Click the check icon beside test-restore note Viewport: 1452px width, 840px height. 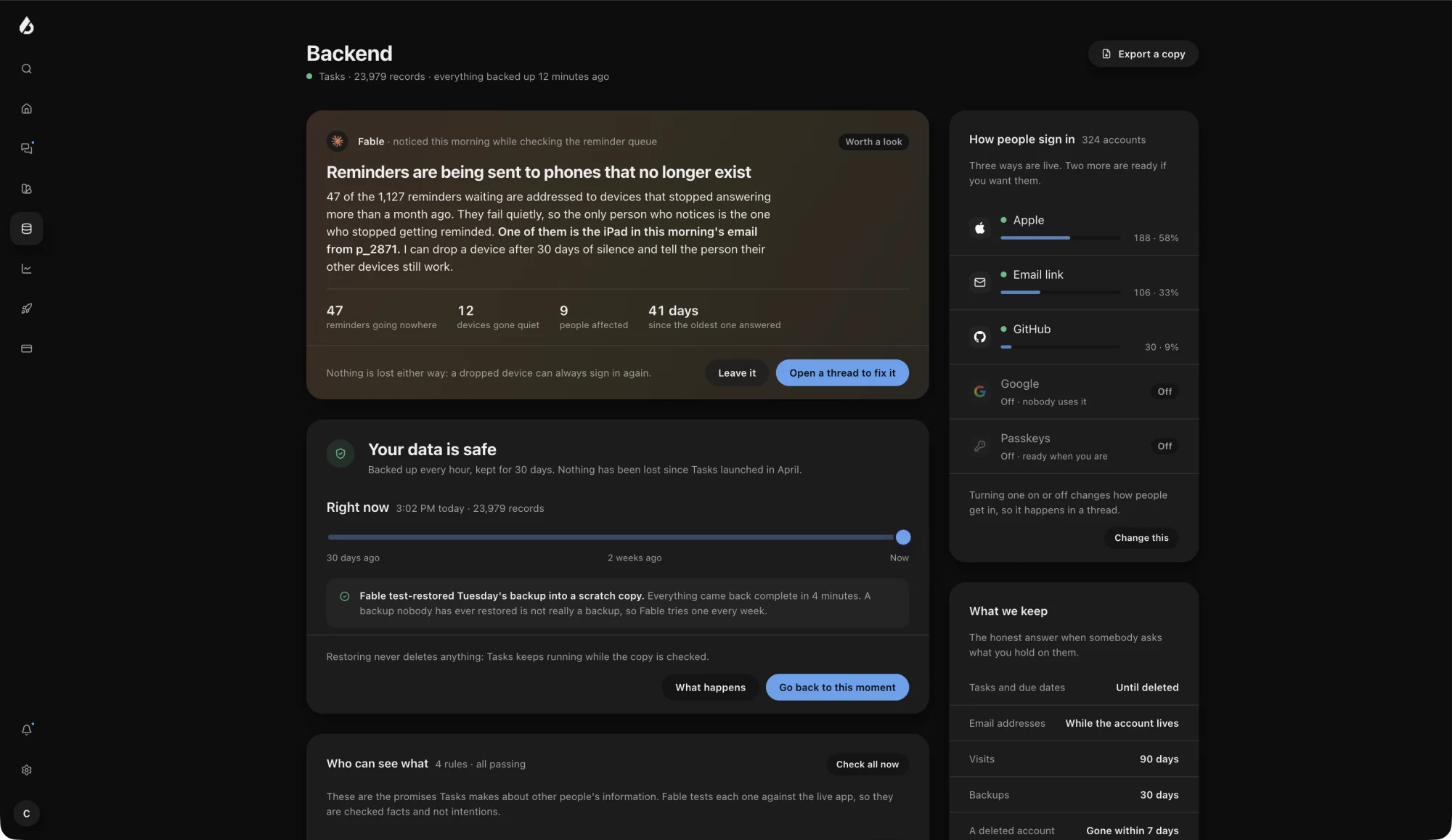click(345, 596)
